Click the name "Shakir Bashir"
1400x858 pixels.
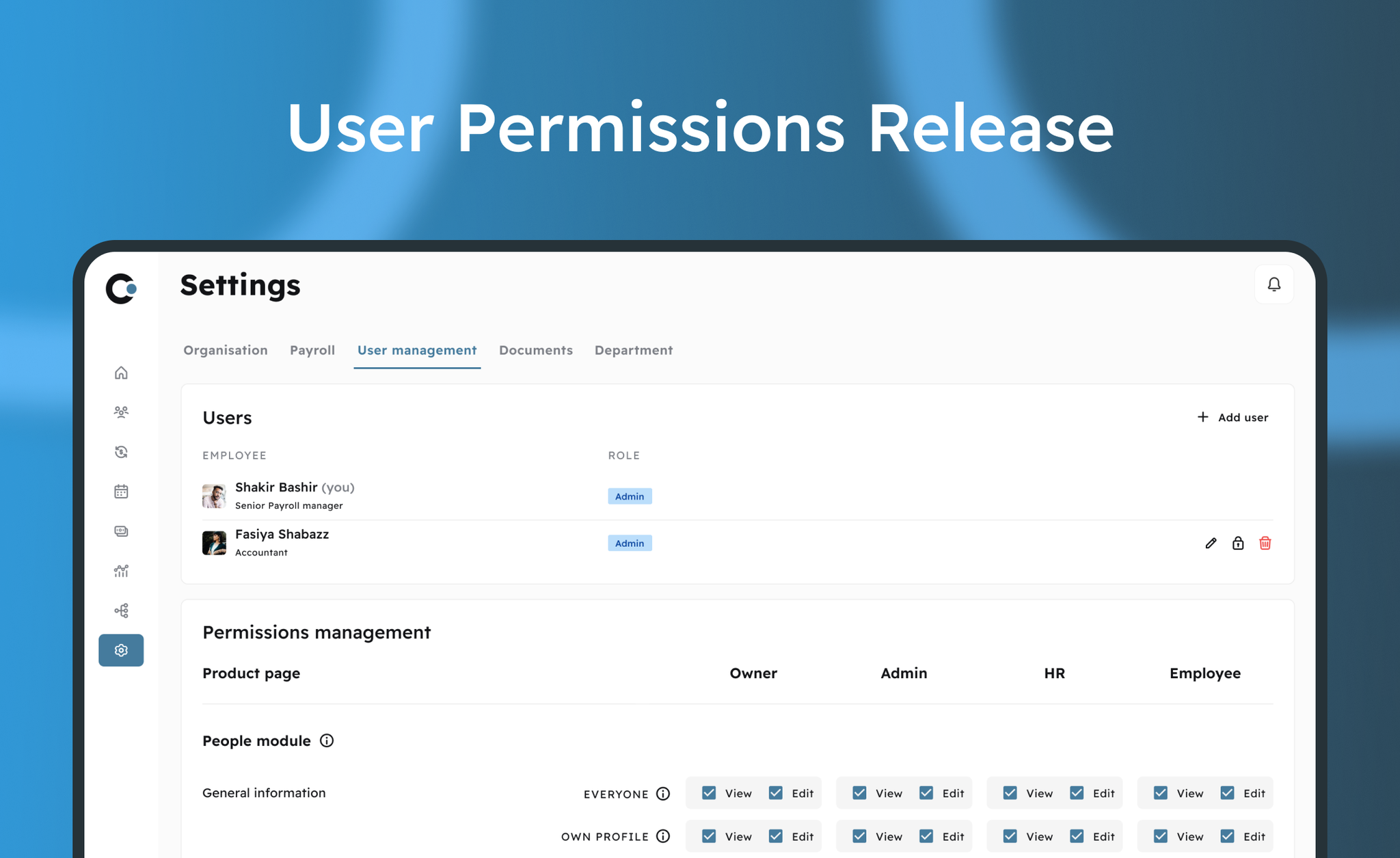(x=276, y=487)
